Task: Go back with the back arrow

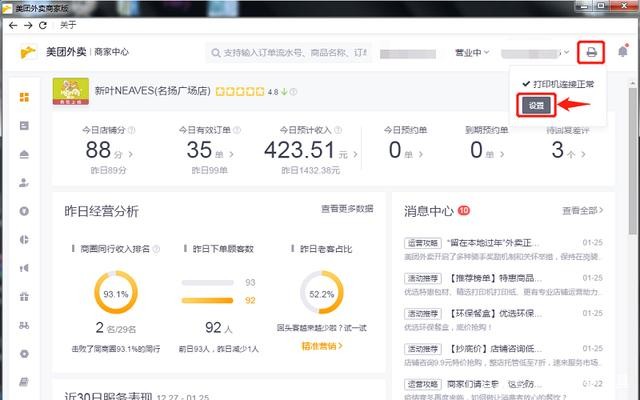Action: [x=13, y=25]
